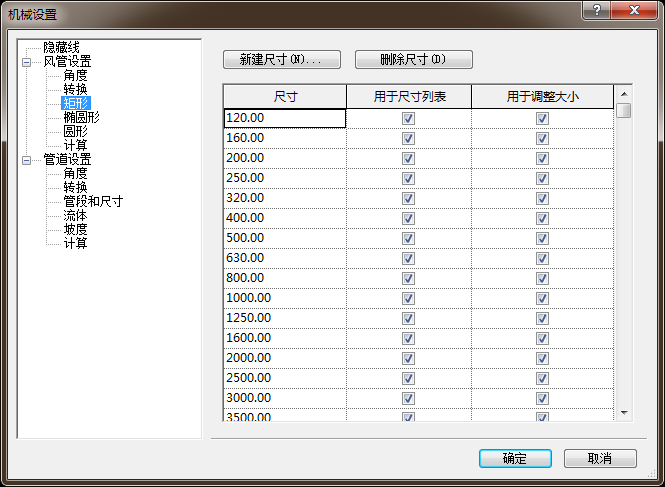665x487 pixels.
Task: Toggle 用于调整大小 checkbox for 3000.00
Action: coord(542,398)
